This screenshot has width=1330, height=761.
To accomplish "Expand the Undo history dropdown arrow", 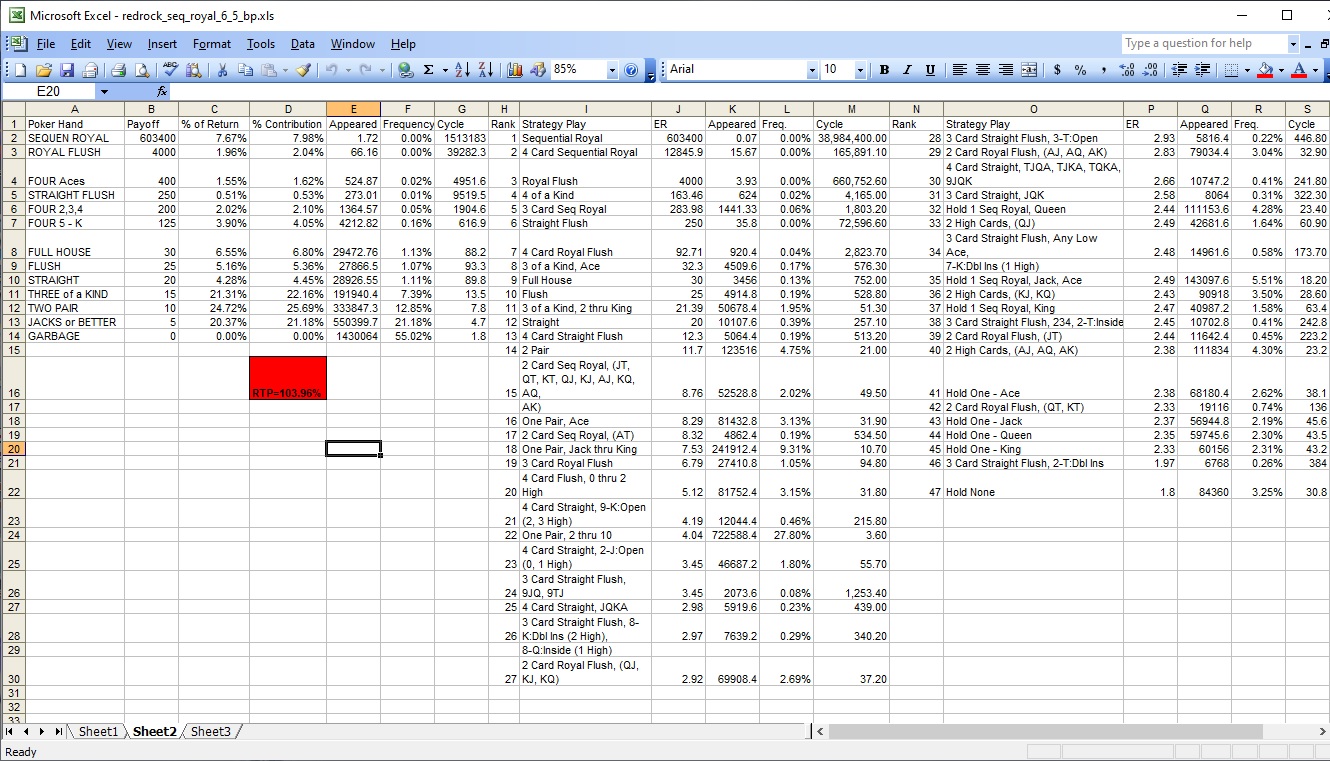I will (348, 70).
